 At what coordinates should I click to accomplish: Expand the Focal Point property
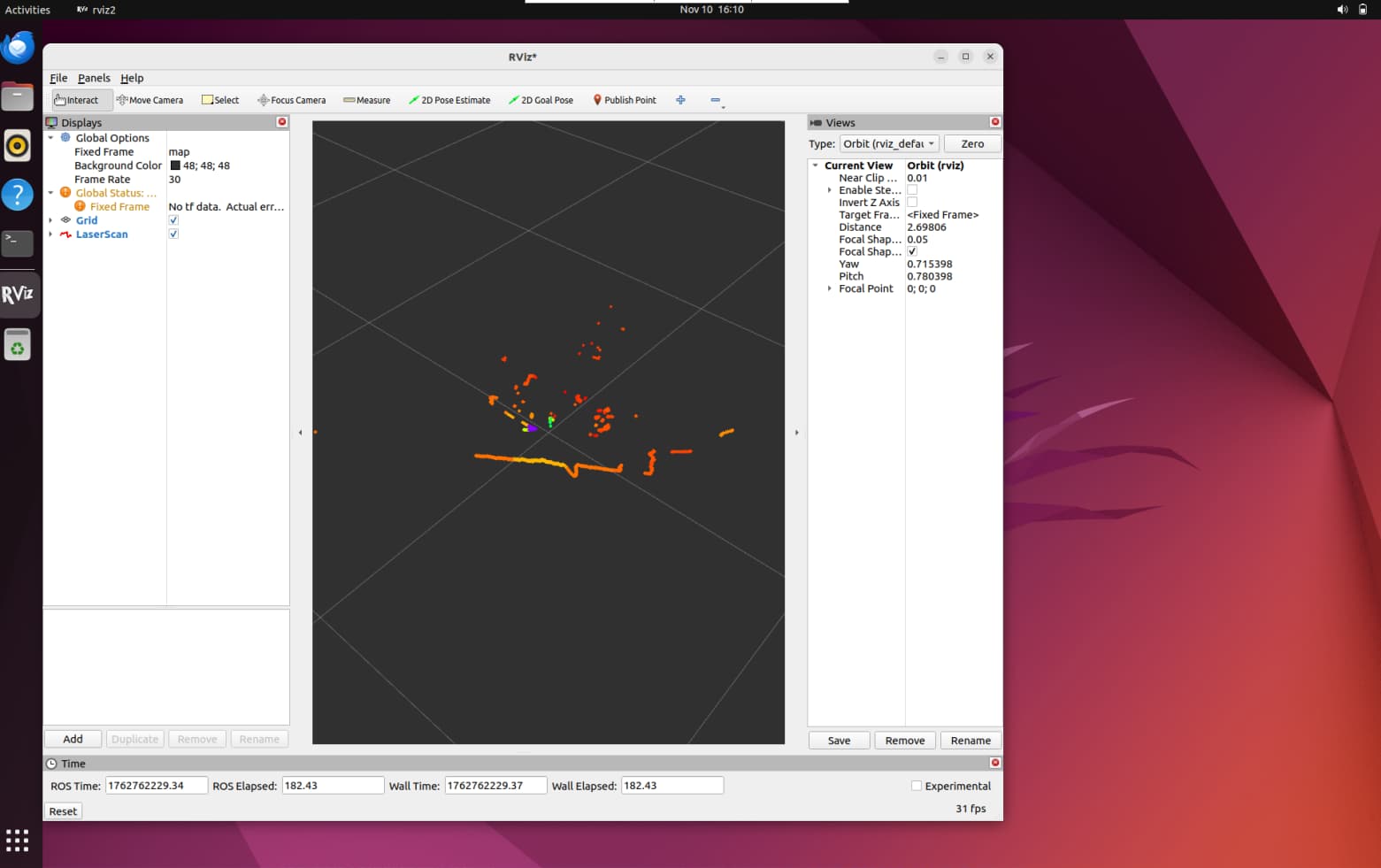829,288
